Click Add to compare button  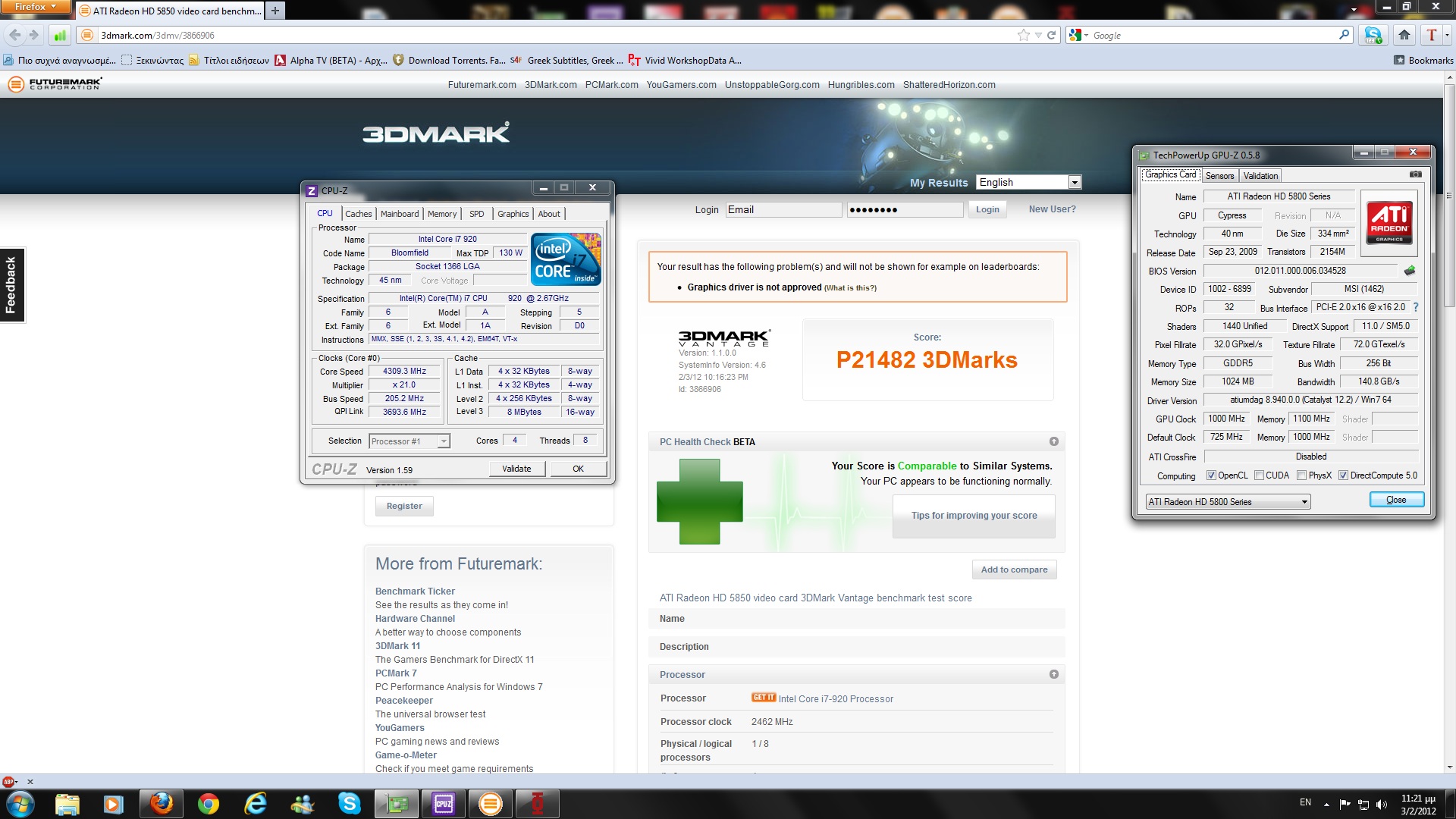point(1014,570)
